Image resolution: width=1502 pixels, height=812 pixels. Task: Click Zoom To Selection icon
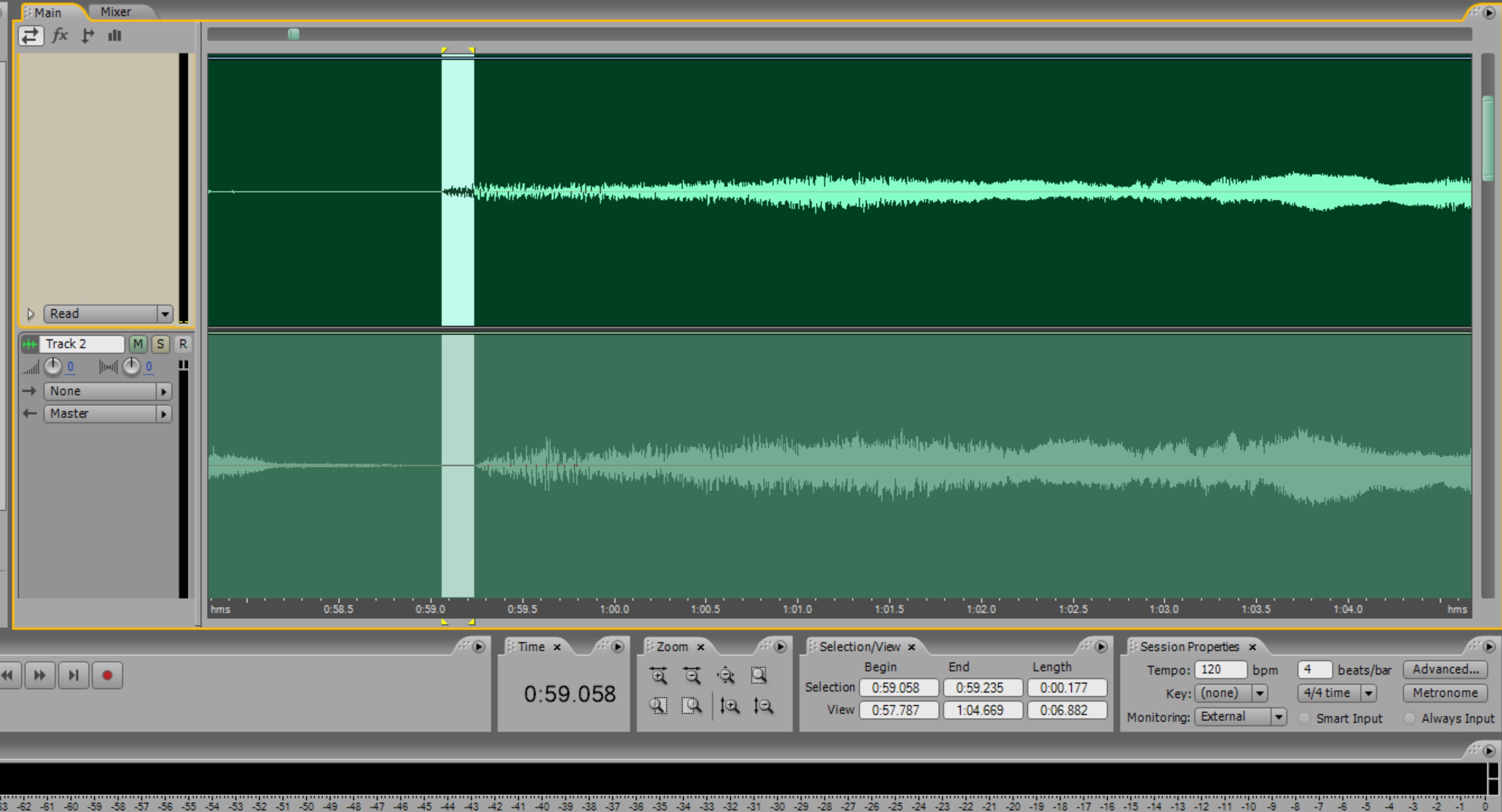pos(759,676)
